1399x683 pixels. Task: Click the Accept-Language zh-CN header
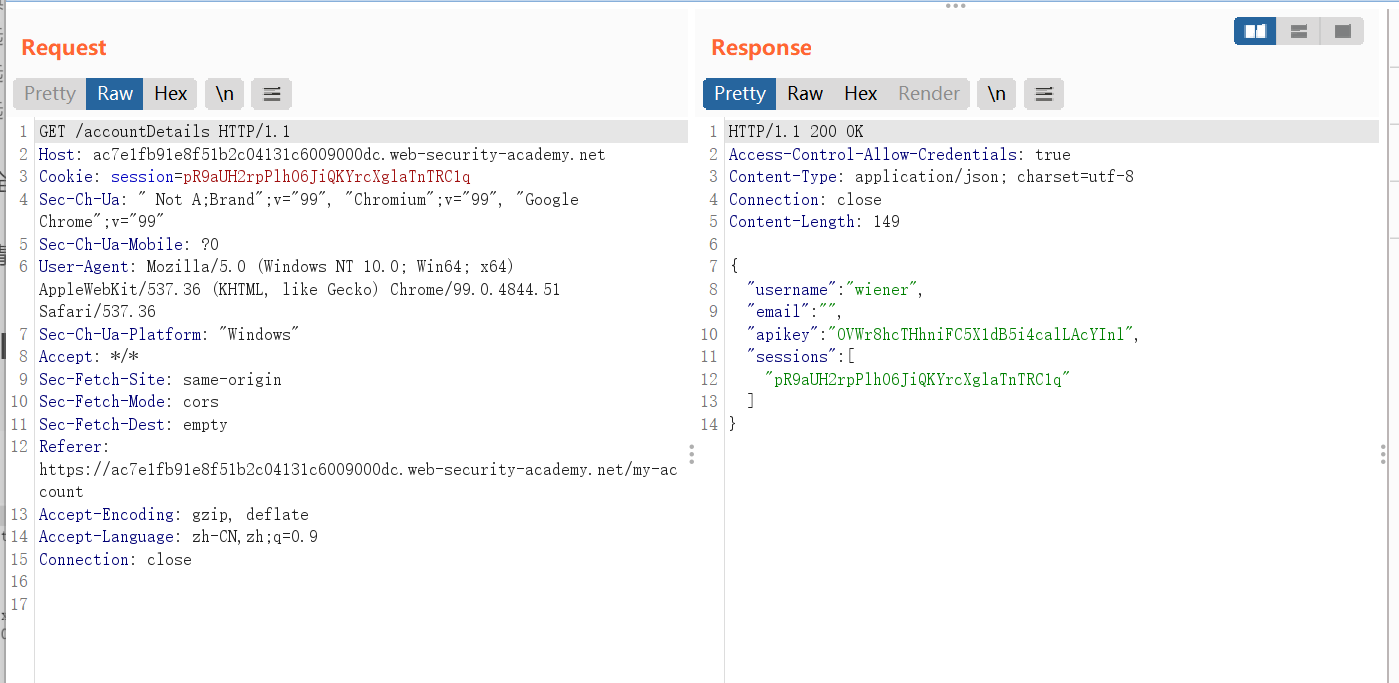click(x=178, y=537)
